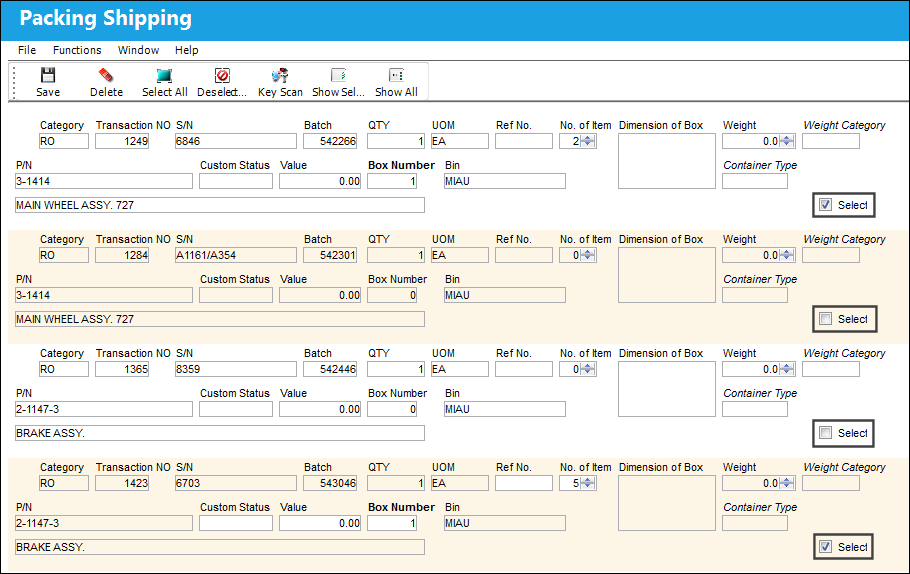Adjust No. of Item spinner for transaction 1284

pos(588,255)
